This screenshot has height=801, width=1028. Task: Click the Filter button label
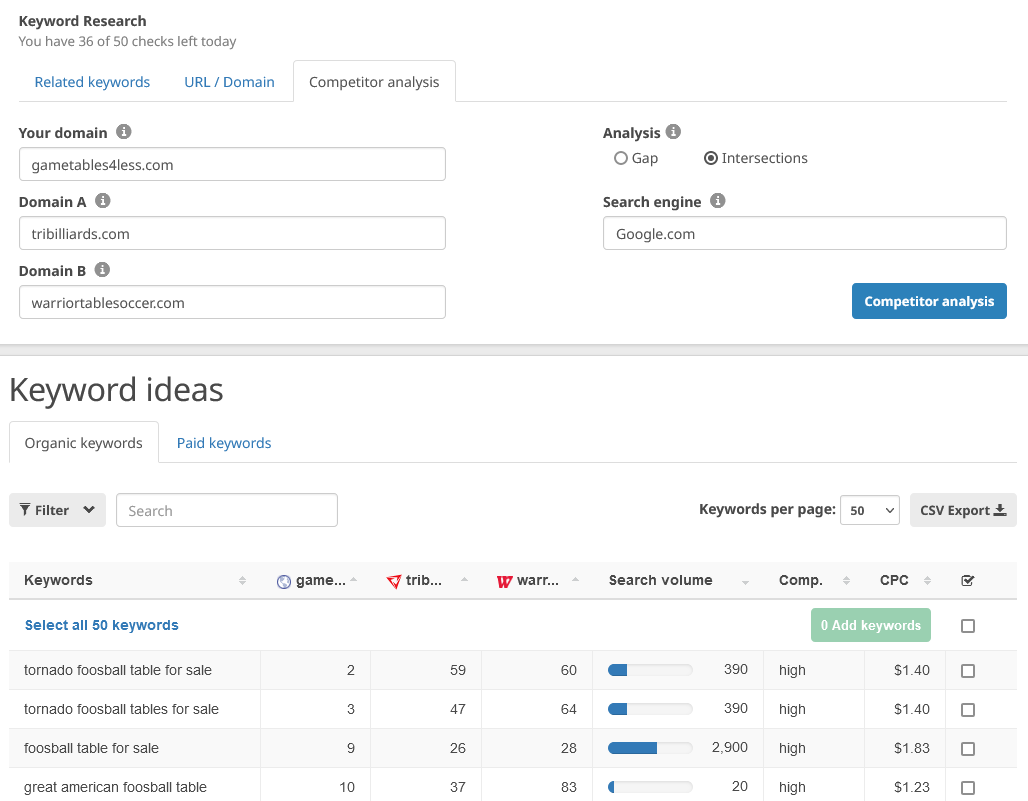click(52, 510)
